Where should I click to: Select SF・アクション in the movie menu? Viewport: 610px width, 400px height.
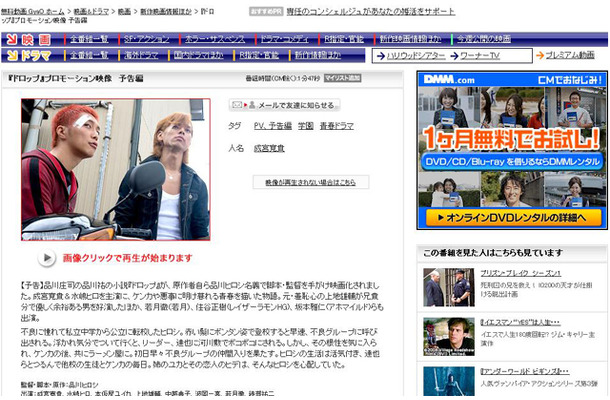[x=147, y=39]
